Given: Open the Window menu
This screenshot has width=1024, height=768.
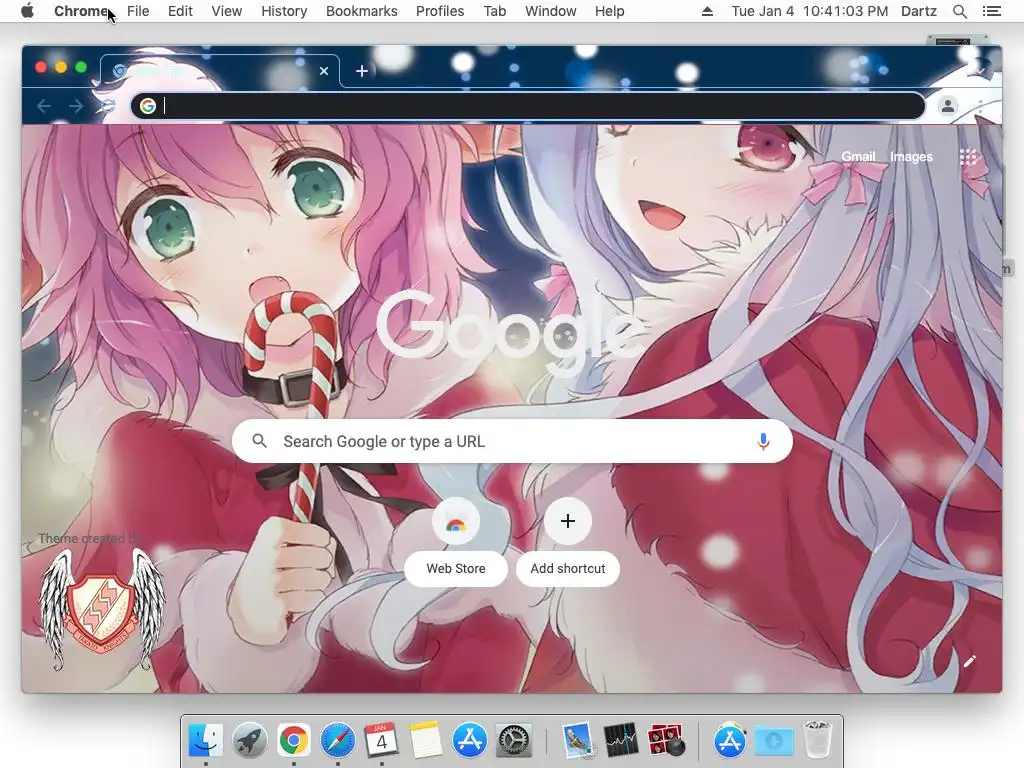Looking at the screenshot, I should click(x=551, y=11).
